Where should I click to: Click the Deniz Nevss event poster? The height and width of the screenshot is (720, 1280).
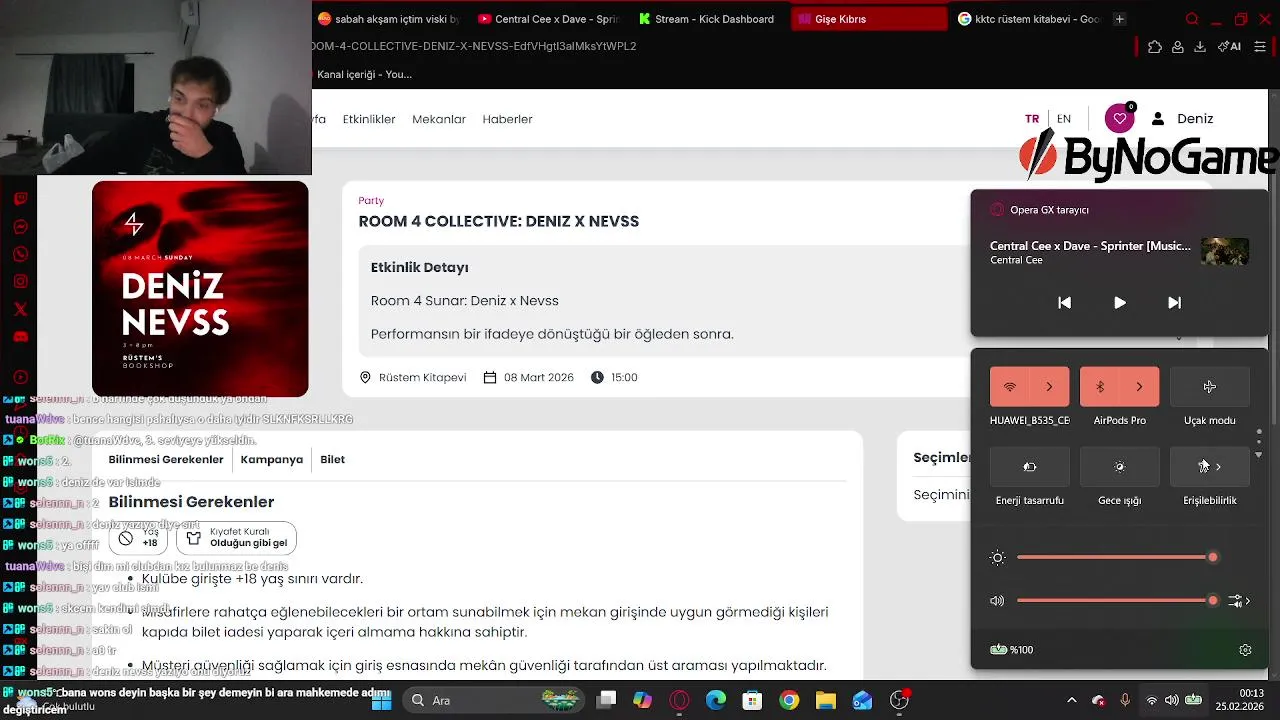click(200, 289)
